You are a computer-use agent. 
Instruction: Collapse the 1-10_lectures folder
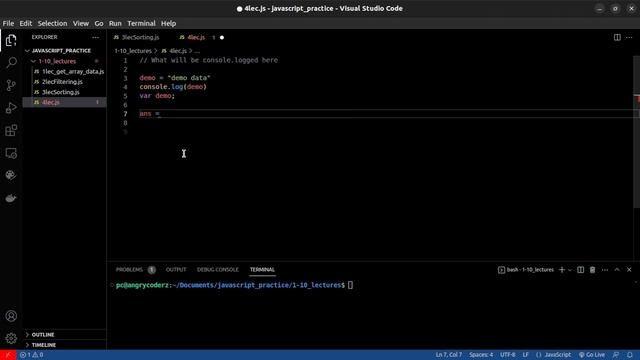coord(57,61)
